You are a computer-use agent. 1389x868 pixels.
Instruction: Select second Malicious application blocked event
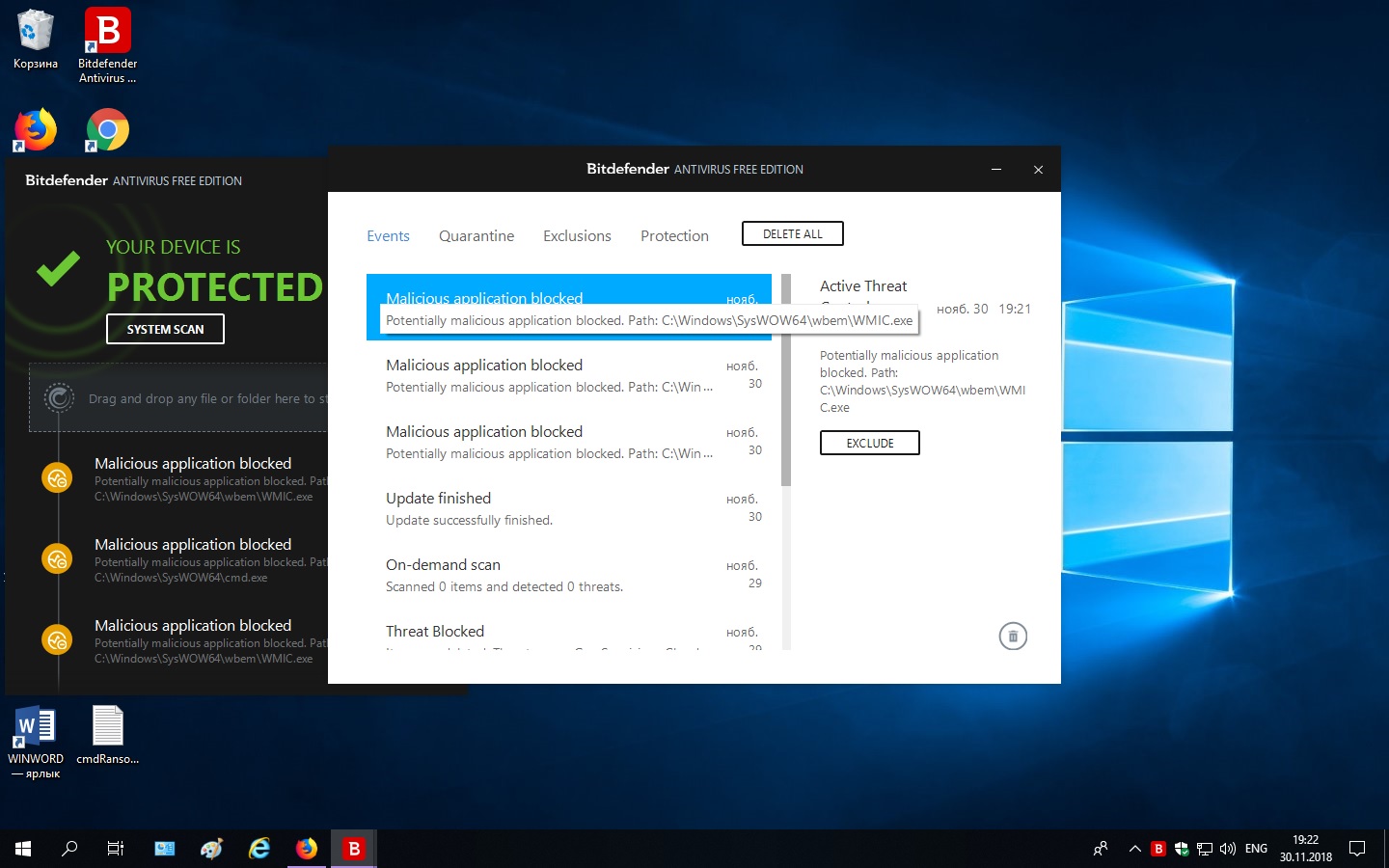coord(569,375)
